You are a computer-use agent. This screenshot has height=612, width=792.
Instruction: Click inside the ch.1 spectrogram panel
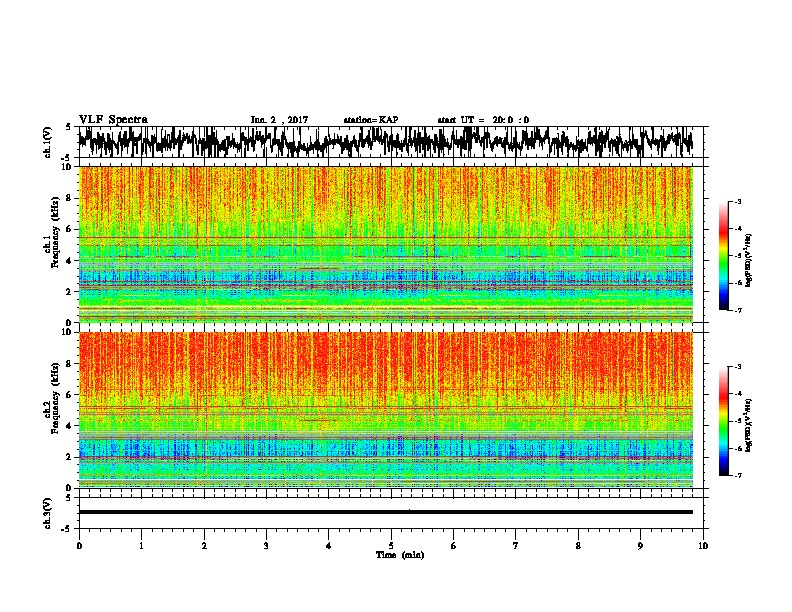point(386,244)
